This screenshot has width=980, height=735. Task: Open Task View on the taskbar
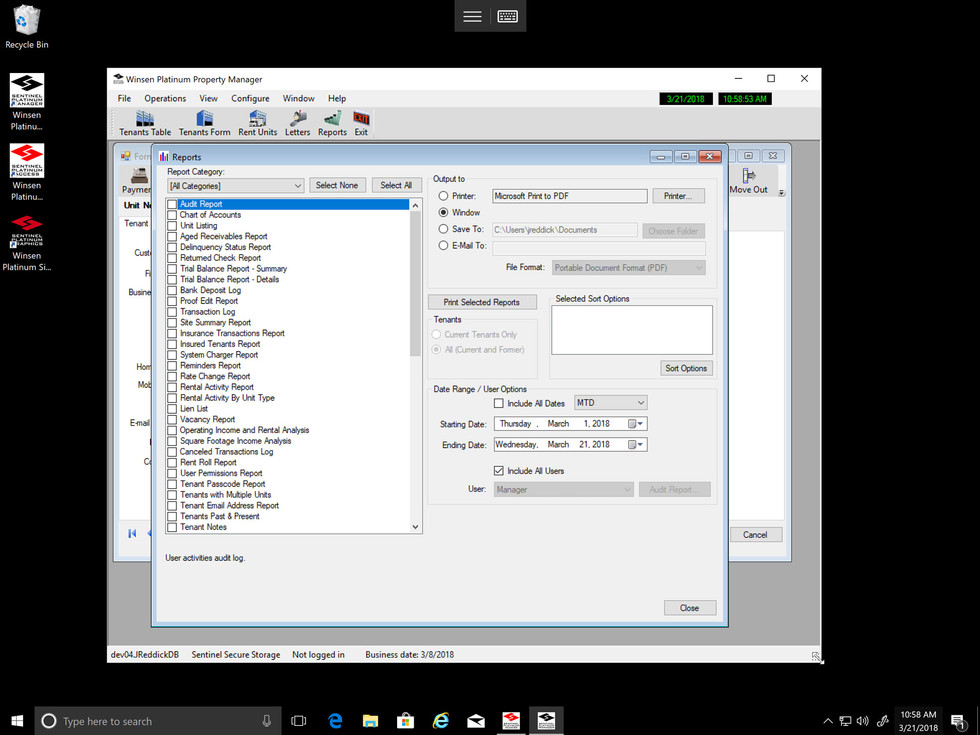[299, 721]
